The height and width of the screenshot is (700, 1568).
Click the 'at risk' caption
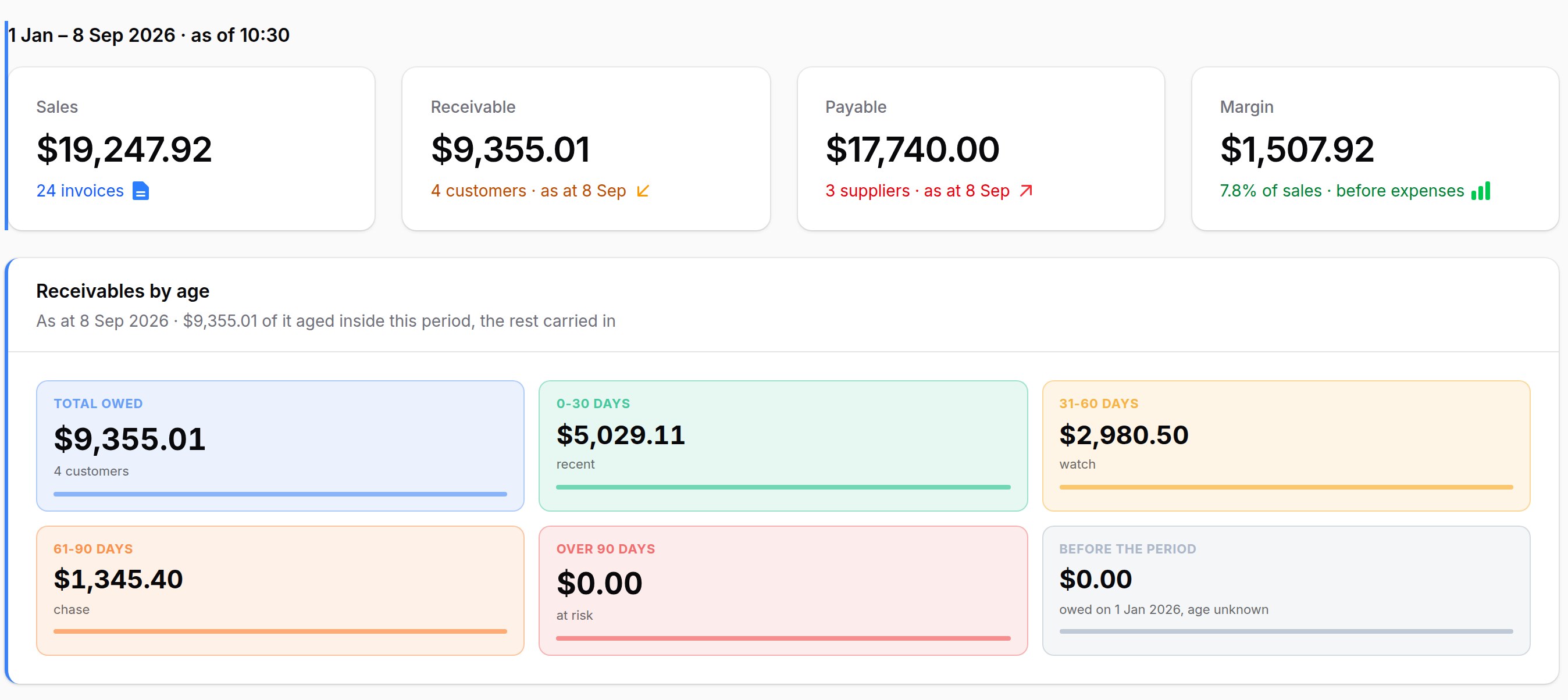tap(574, 616)
